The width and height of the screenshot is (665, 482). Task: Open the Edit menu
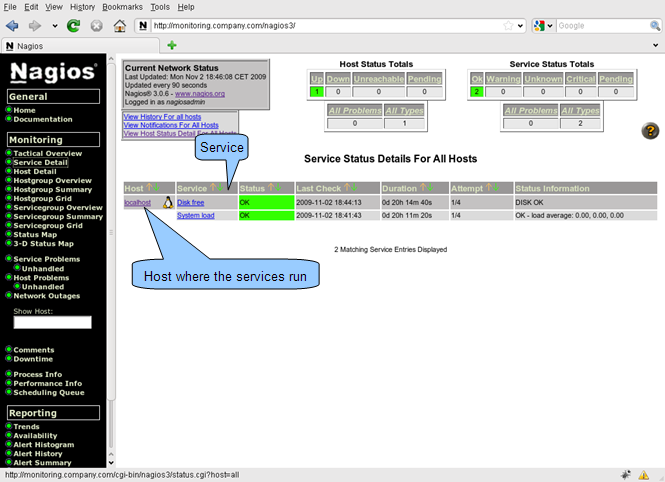tap(31, 7)
